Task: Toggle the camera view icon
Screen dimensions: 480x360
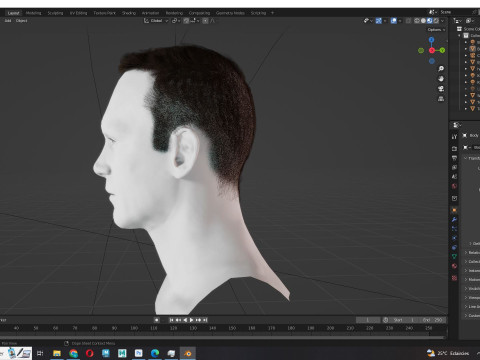Action: click(441, 89)
